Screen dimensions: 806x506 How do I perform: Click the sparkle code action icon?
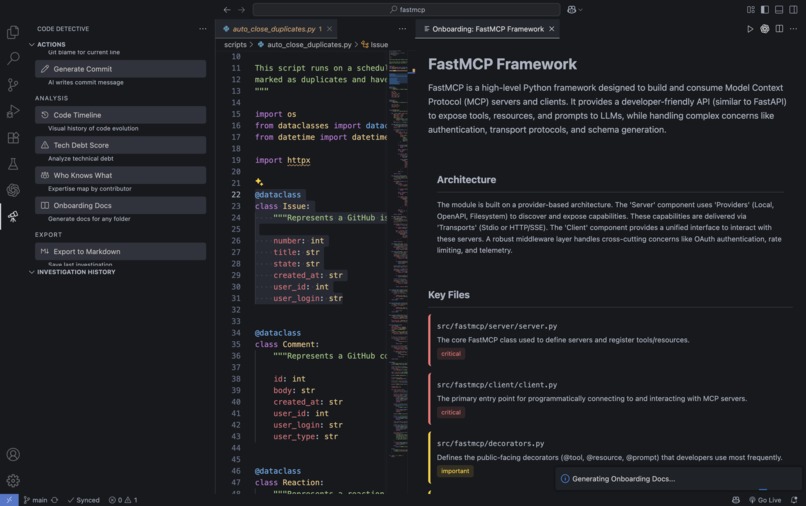[x=259, y=182]
